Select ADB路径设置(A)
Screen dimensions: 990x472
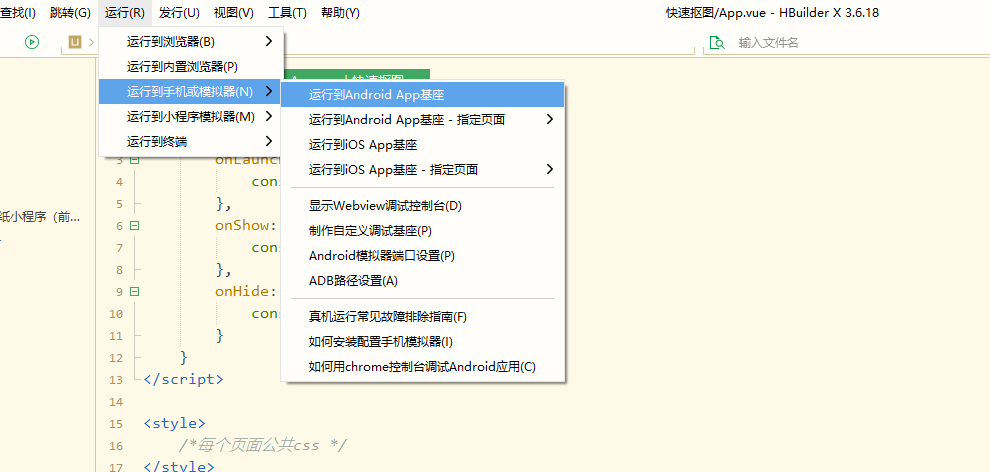point(422,281)
